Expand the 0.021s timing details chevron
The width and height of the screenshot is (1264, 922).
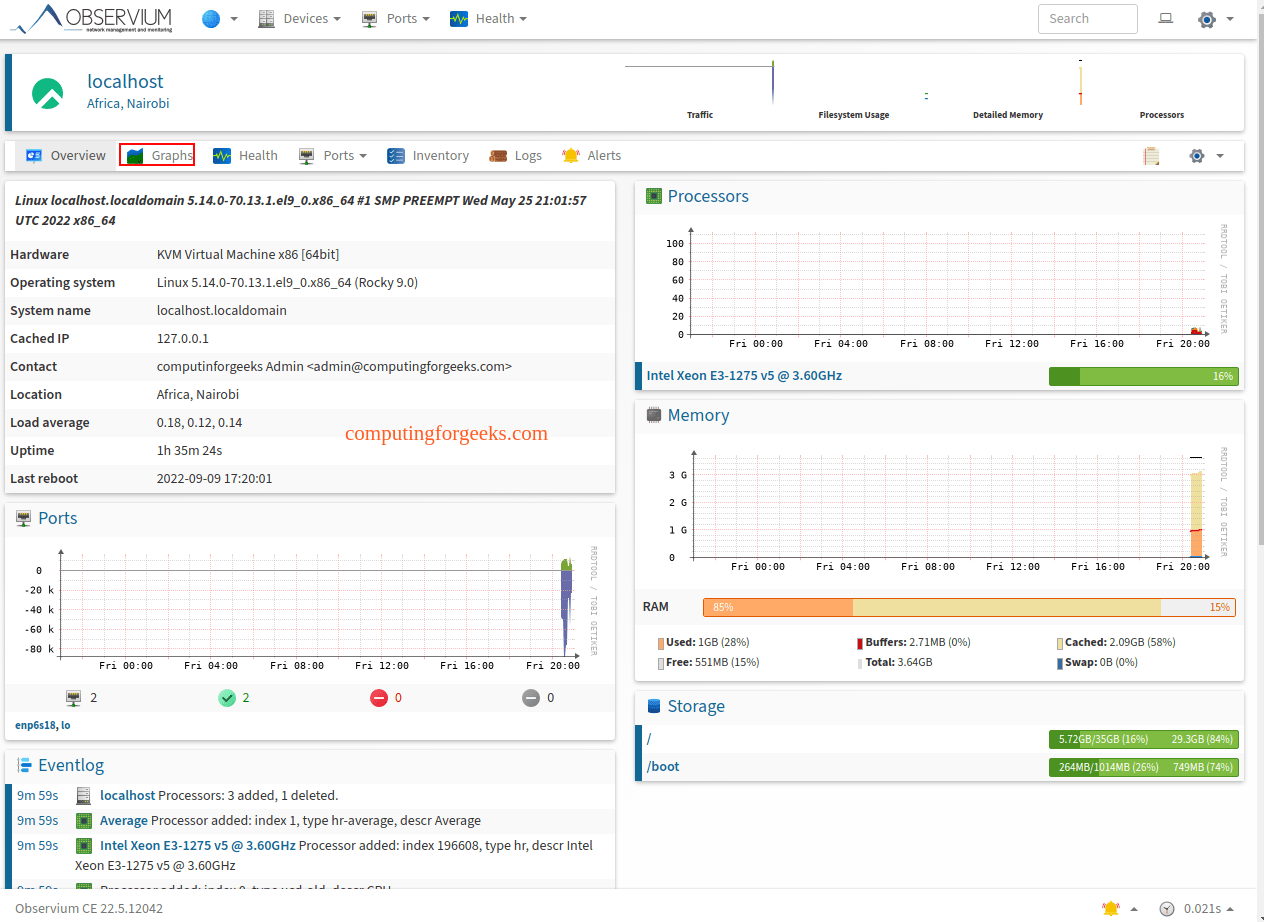tap(1232, 908)
